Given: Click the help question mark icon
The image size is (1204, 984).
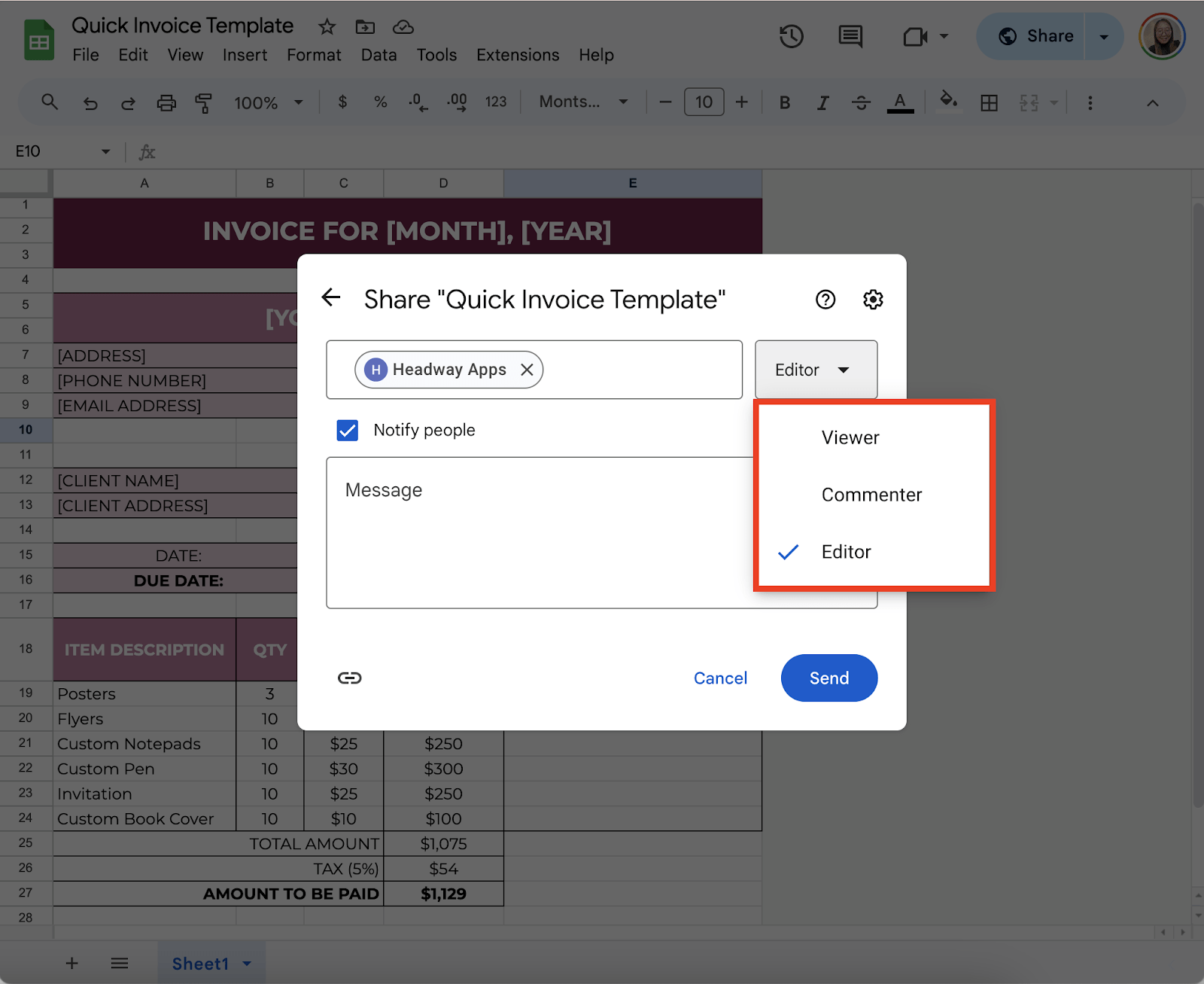Looking at the screenshot, I should pos(825,300).
